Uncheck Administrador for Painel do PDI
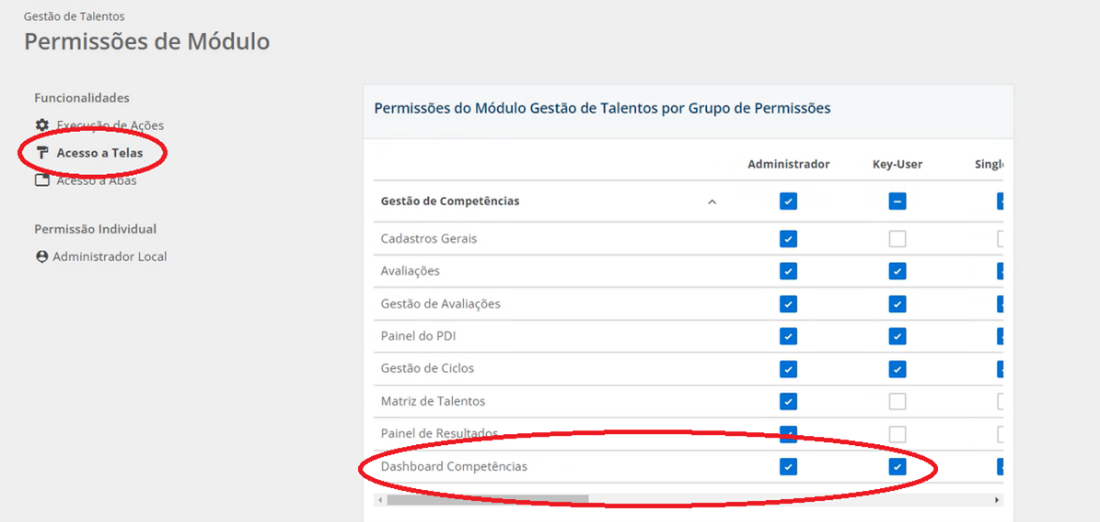 coord(788,336)
